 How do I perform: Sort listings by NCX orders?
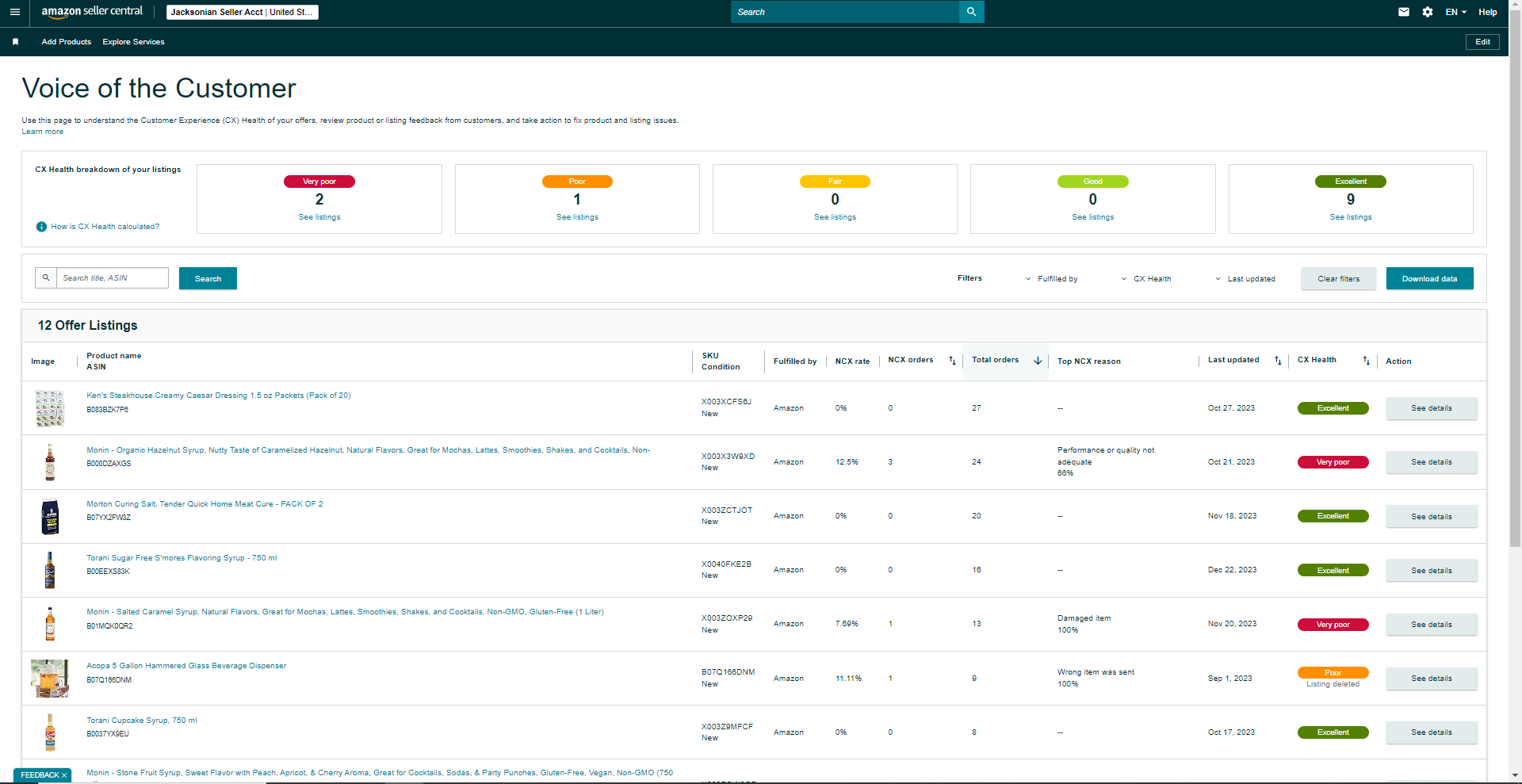[x=952, y=361]
